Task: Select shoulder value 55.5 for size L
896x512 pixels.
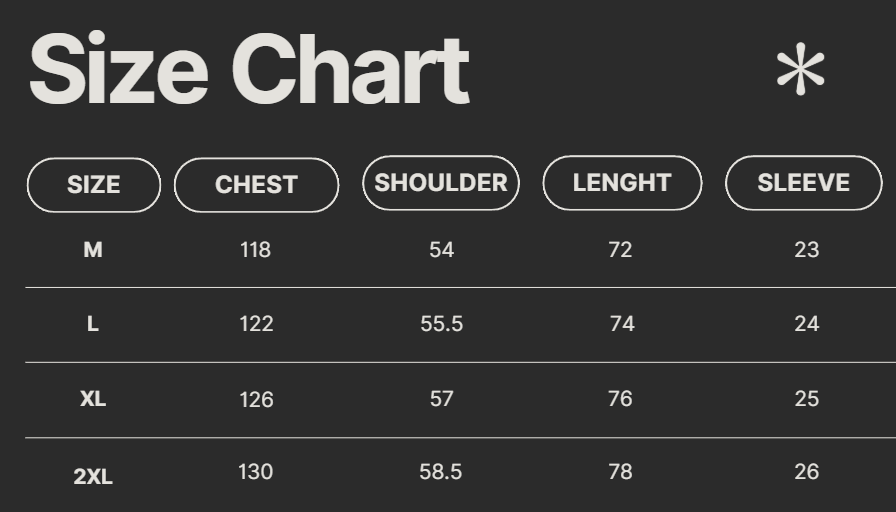Action: pyautogui.click(x=441, y=324)
